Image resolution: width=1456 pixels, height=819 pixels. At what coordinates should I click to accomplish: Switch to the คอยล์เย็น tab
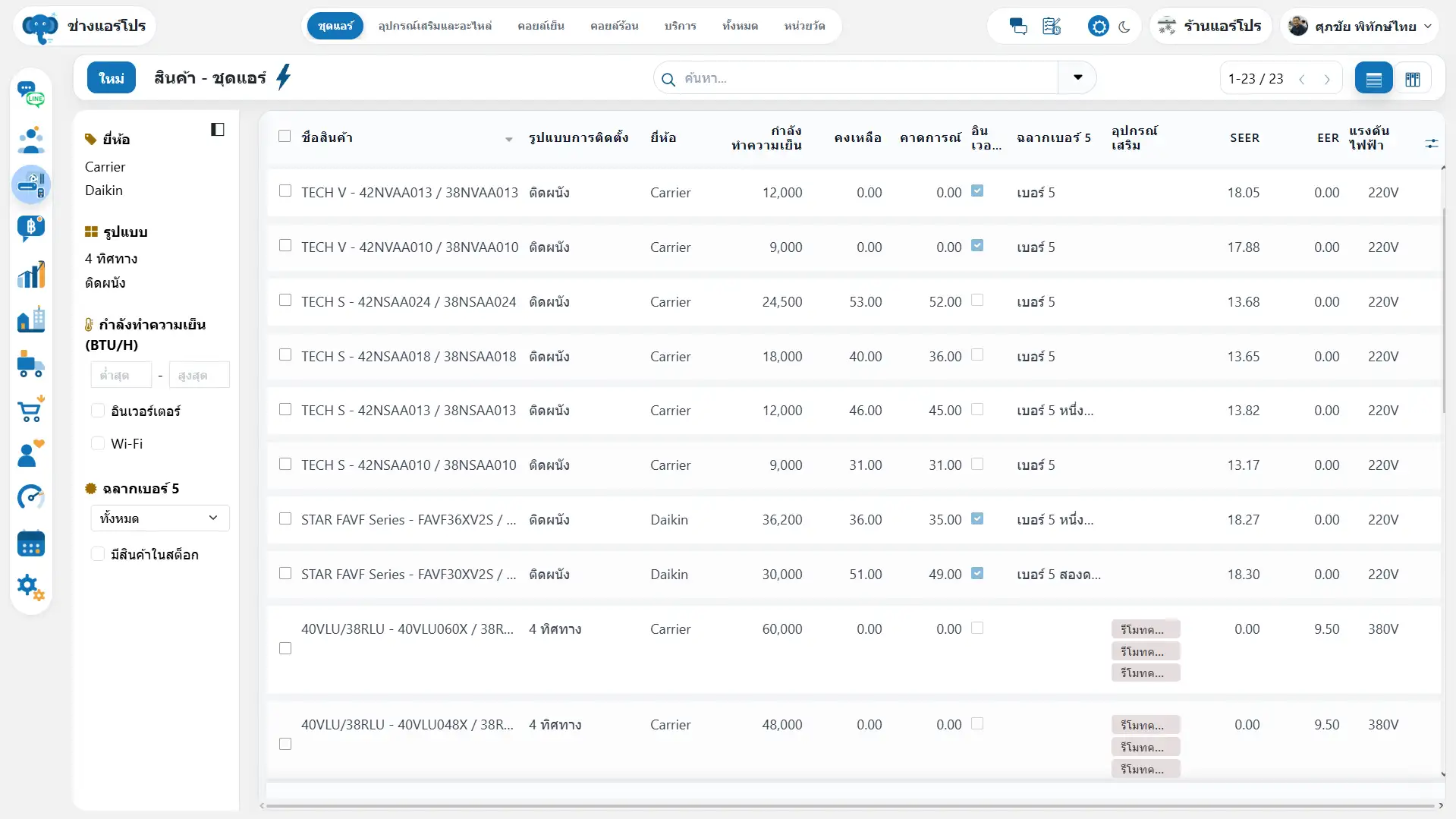541,26
